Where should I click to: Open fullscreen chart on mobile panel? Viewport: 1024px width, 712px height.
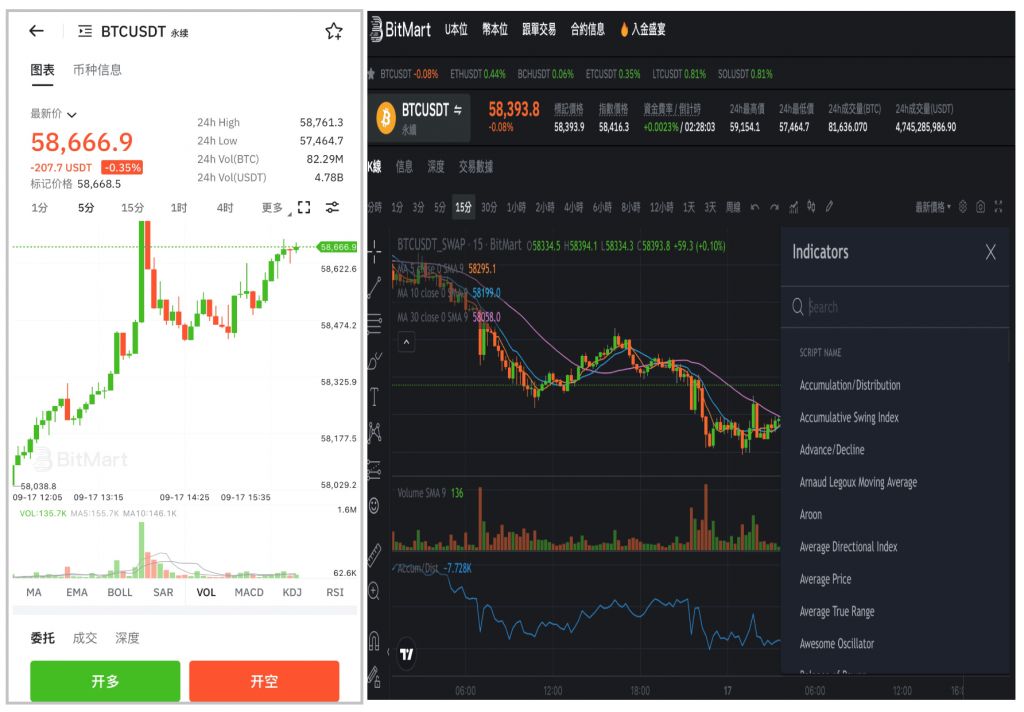[305, 207]
